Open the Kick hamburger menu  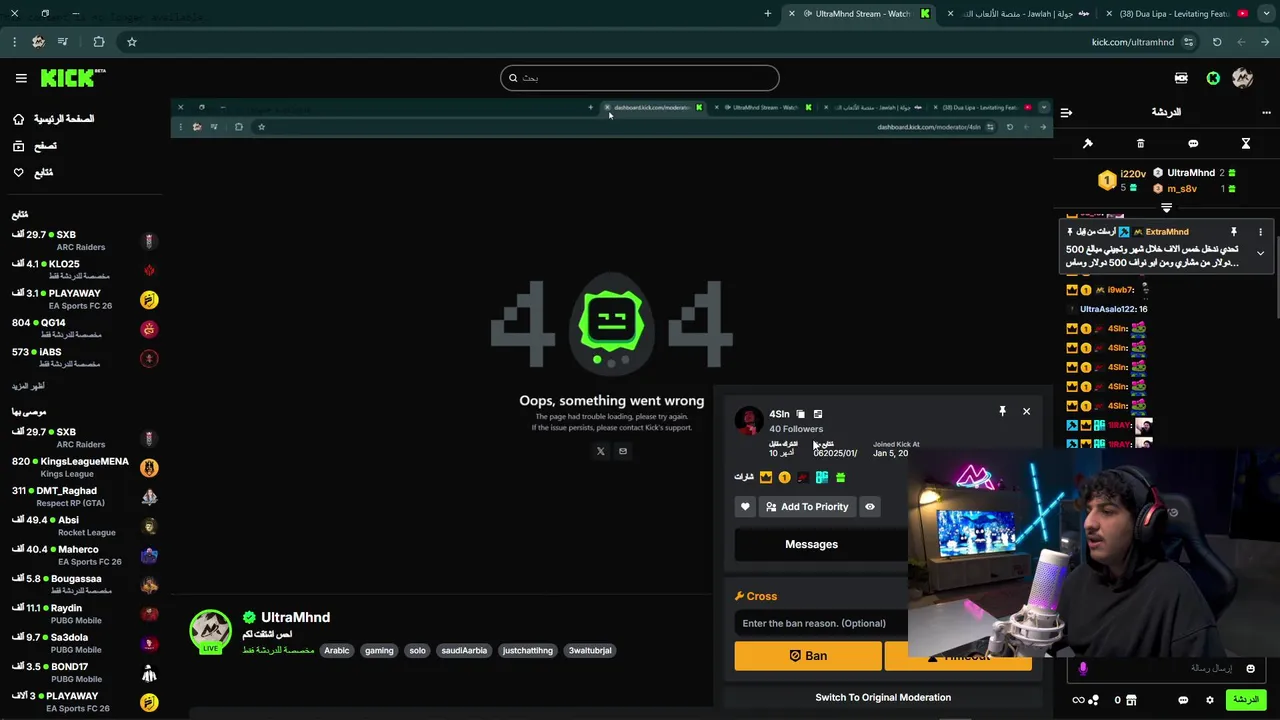coord(21,78)
